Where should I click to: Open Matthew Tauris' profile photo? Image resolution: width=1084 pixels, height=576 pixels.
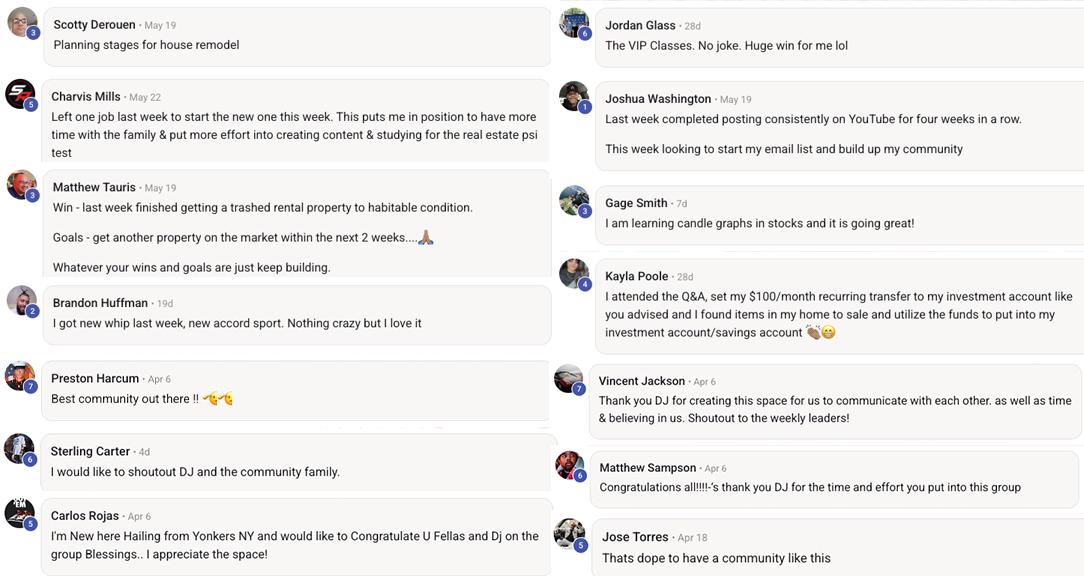(21, 185)
